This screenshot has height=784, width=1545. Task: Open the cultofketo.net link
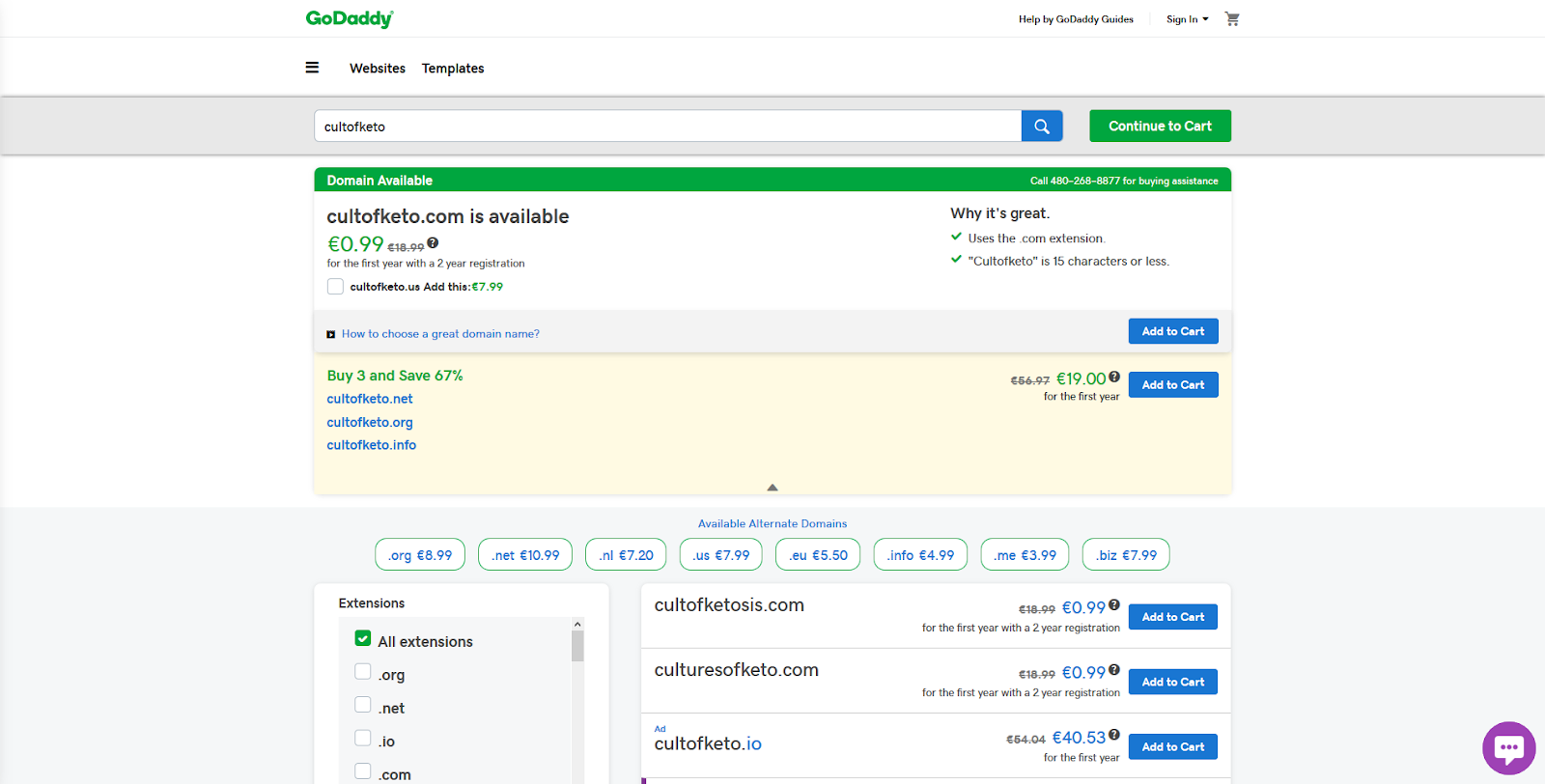370,399
